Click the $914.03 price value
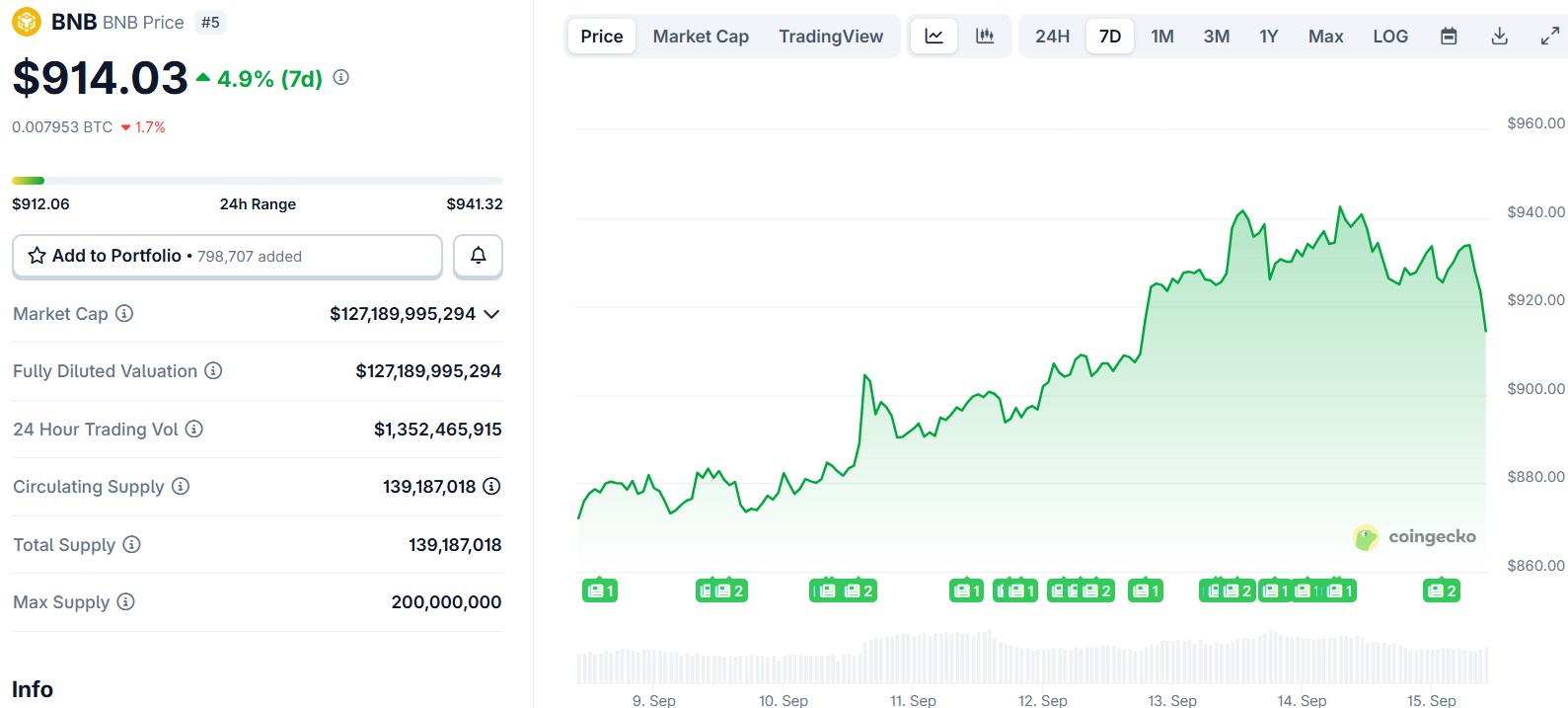 click(x=100, y=78)
